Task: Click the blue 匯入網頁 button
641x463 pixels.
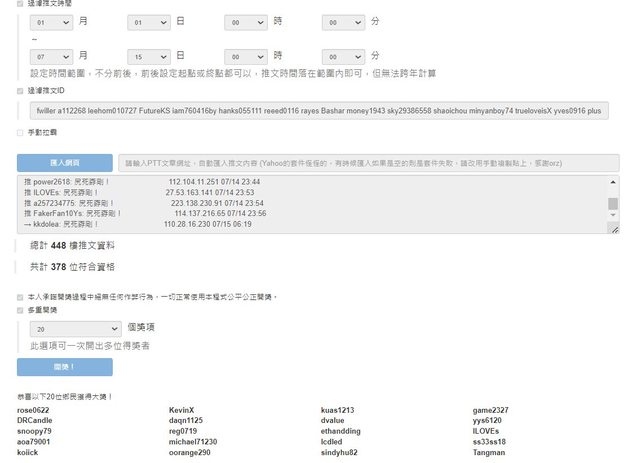Action: (x=64, y=162)
